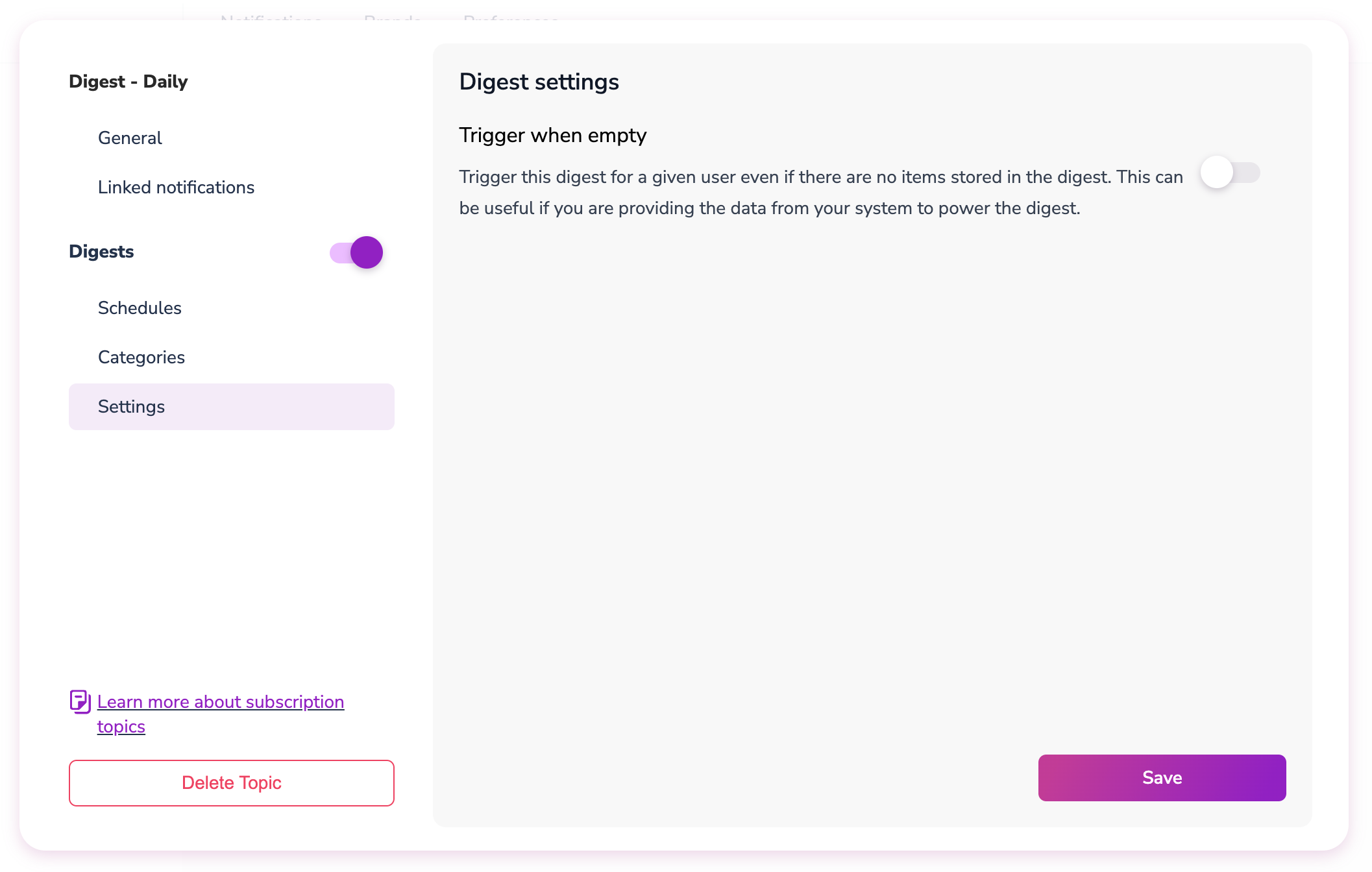Open the Categories section
Screen dimensions: 1372x872
point(141,357)
